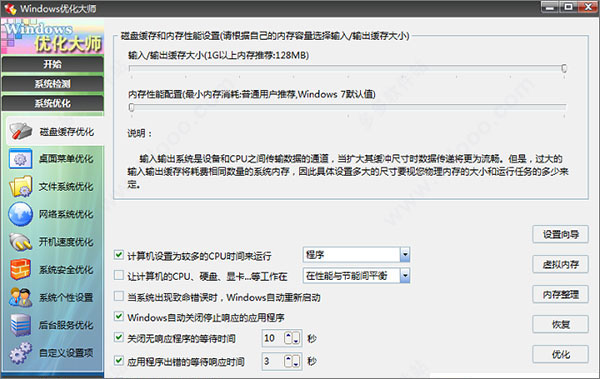Click the background services optimization icon
The height and width of the screenshot is (379, 600).
[20, 325]
